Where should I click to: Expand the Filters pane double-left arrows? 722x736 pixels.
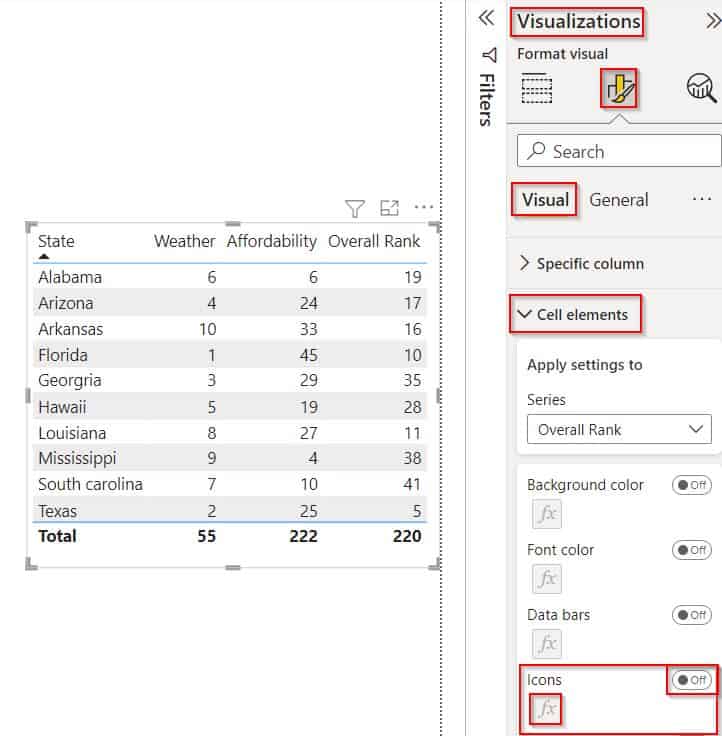(x=486, y=18)
